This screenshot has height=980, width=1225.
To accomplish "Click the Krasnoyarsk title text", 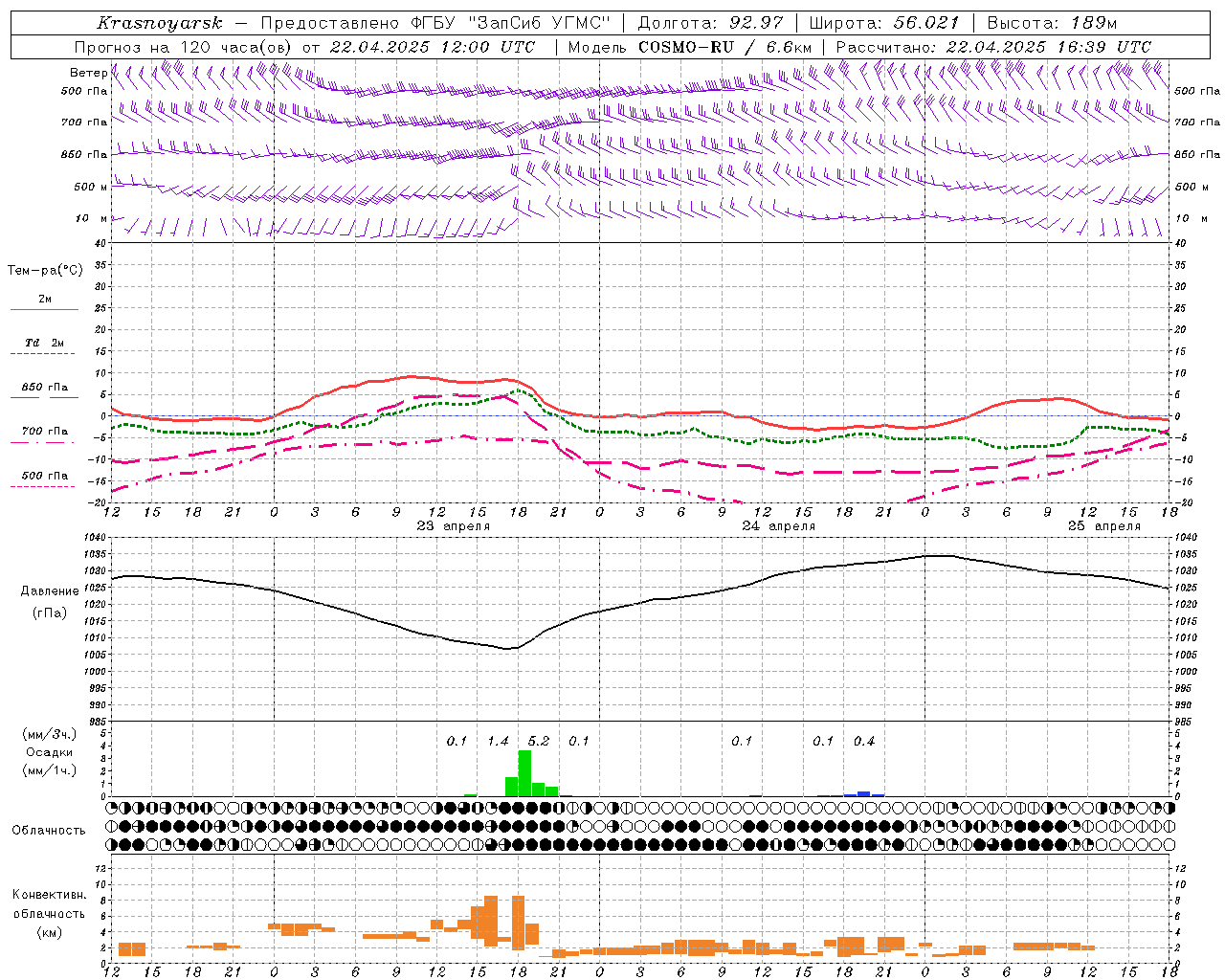I will pyautogui.click(x=159, y=23).
